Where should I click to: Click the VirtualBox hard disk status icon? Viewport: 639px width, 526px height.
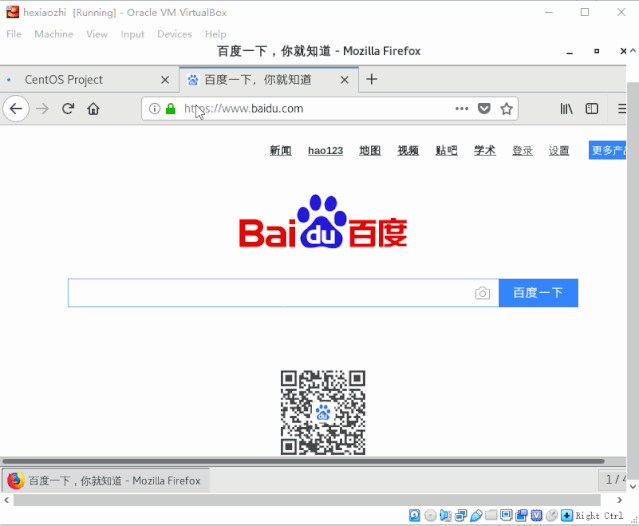[414, 515]
